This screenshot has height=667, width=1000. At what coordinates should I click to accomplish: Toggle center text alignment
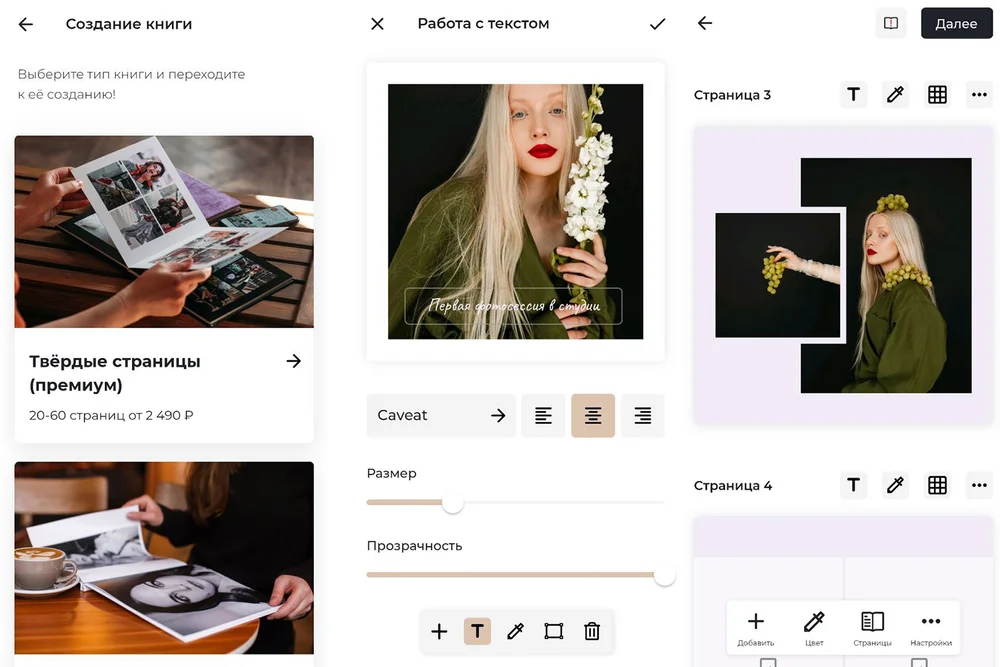tap(593, 416)
